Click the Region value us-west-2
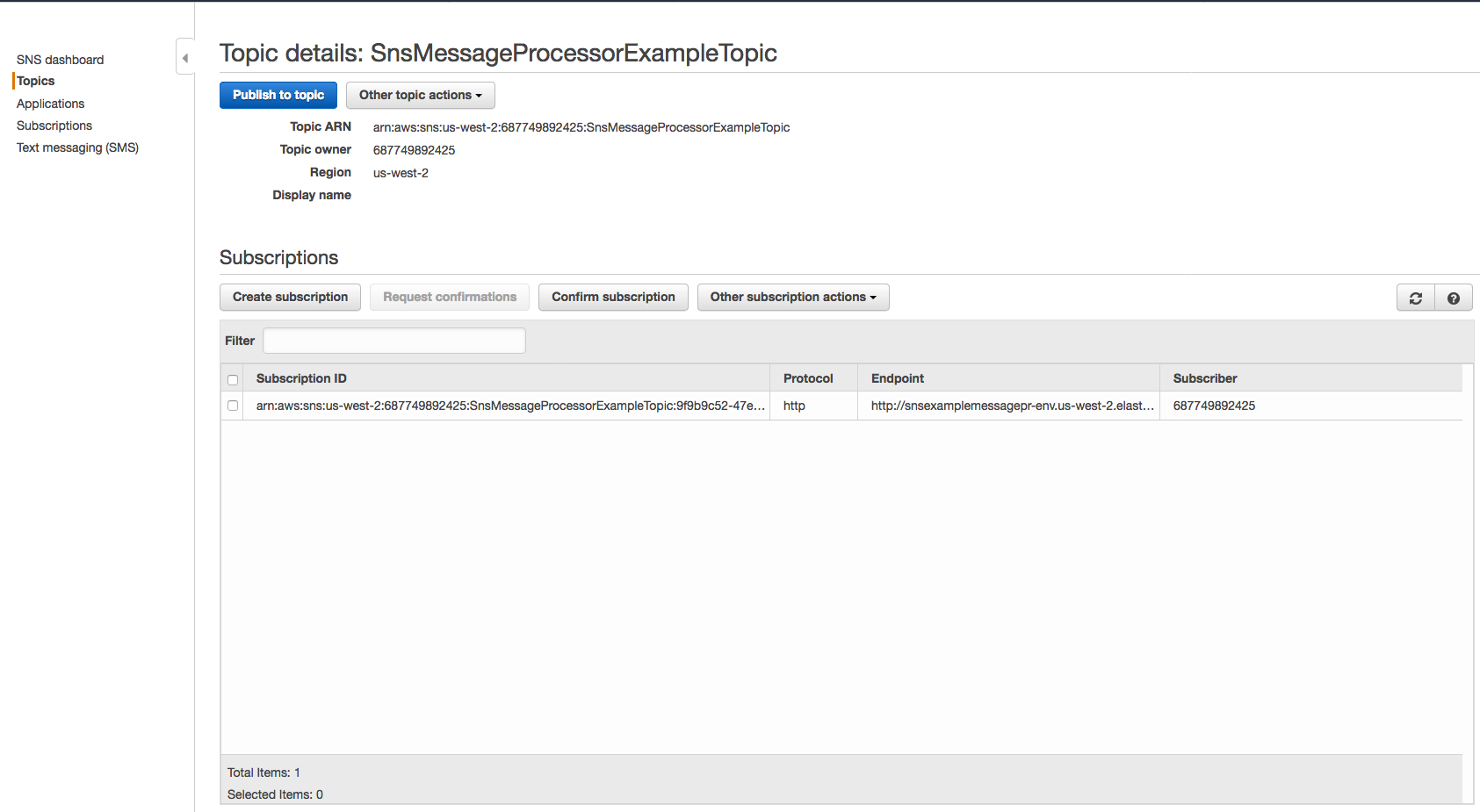The width and height of the screenshot is (1480, 812). click(401, 173)
